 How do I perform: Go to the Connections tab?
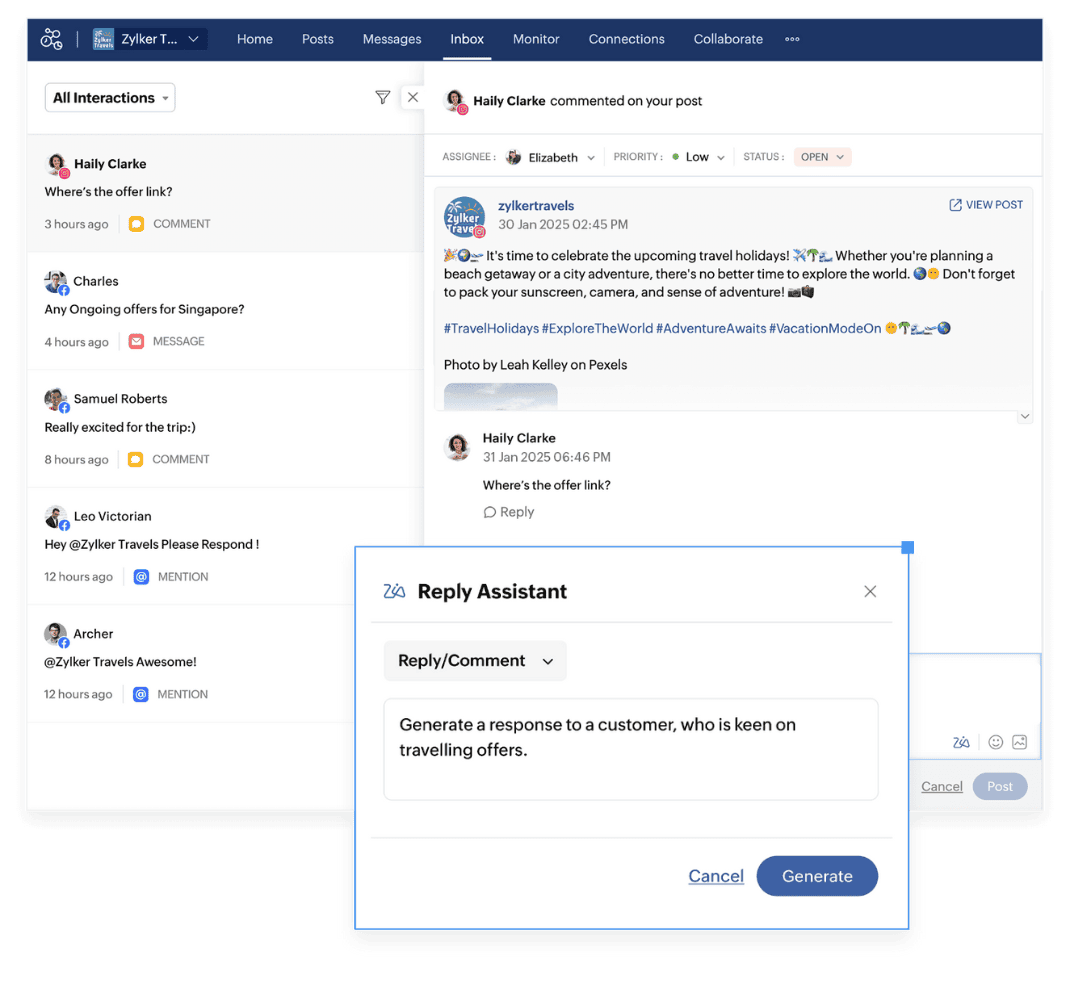(626, 39)
